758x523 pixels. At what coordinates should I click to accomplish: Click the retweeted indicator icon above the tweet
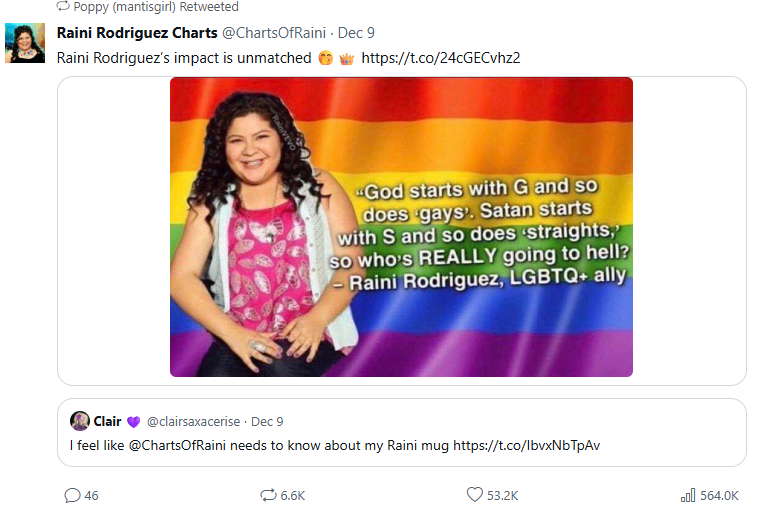(x=63, y=6)
